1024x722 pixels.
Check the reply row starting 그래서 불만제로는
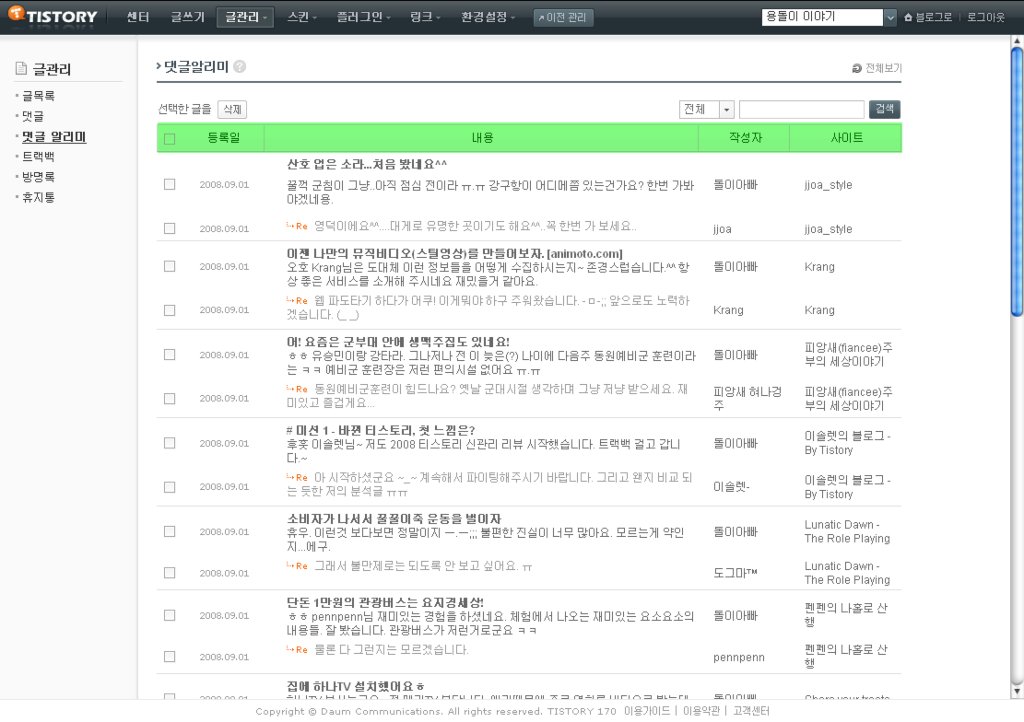pyautogui.click(x=170, y=573)
